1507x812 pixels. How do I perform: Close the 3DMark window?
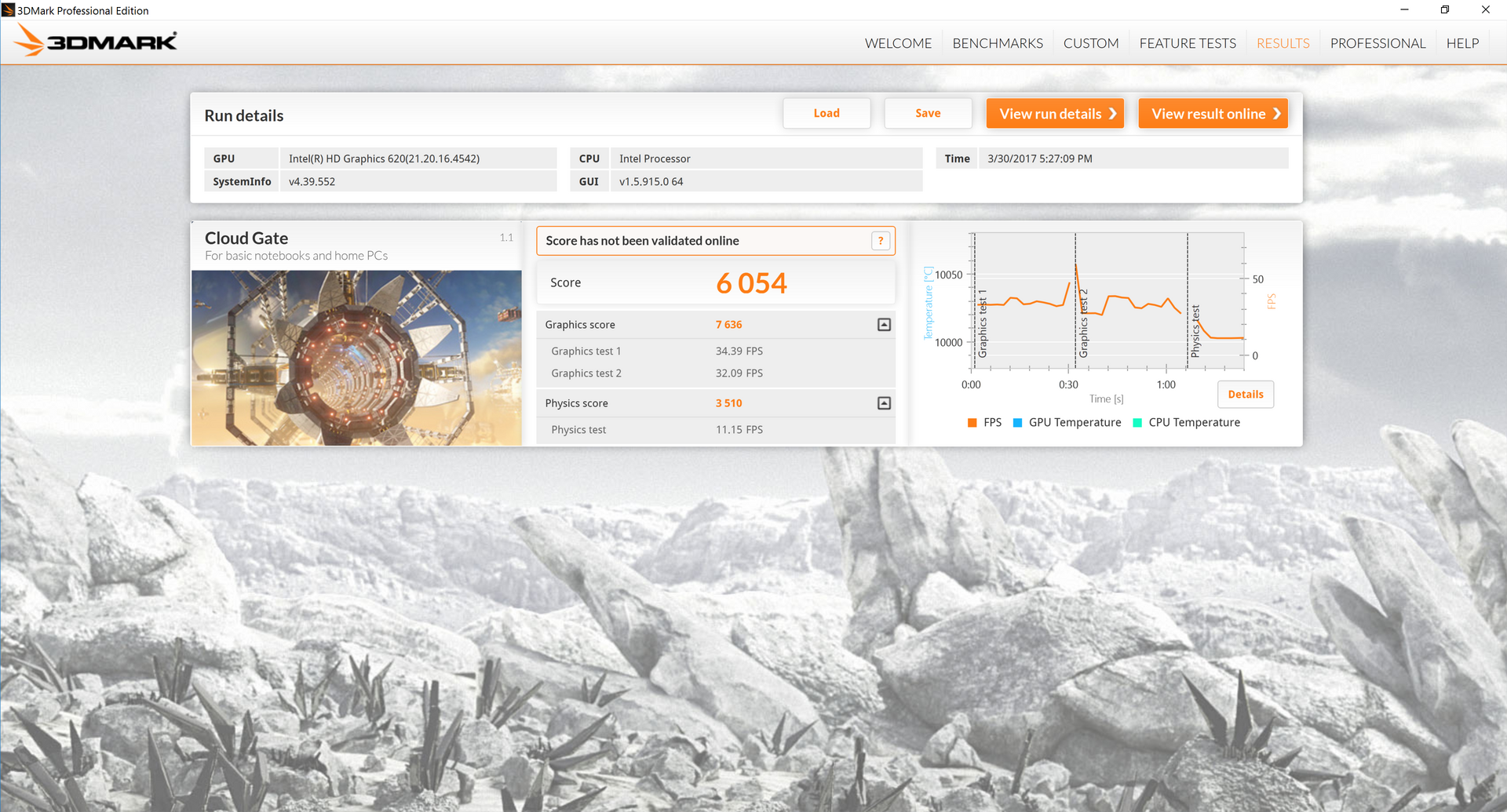pyautogui.click(x=1485, y=10)
